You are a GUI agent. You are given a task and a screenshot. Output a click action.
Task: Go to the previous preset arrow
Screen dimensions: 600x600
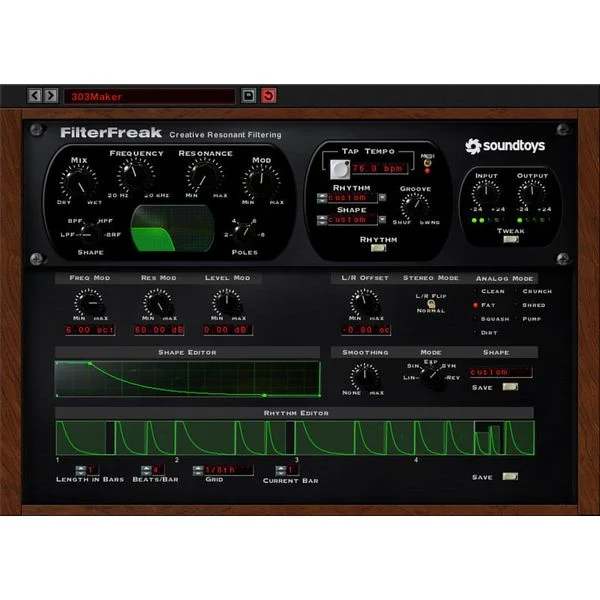click(x=35, y=95)
